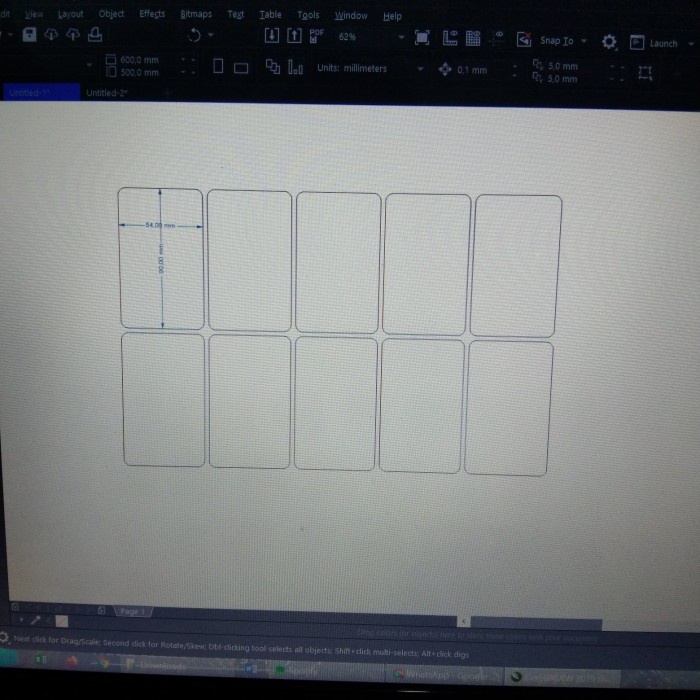Open the Bitmaps menu
Image resolution: width=700 pixels, height=700 pixels.
pos(195,15)
